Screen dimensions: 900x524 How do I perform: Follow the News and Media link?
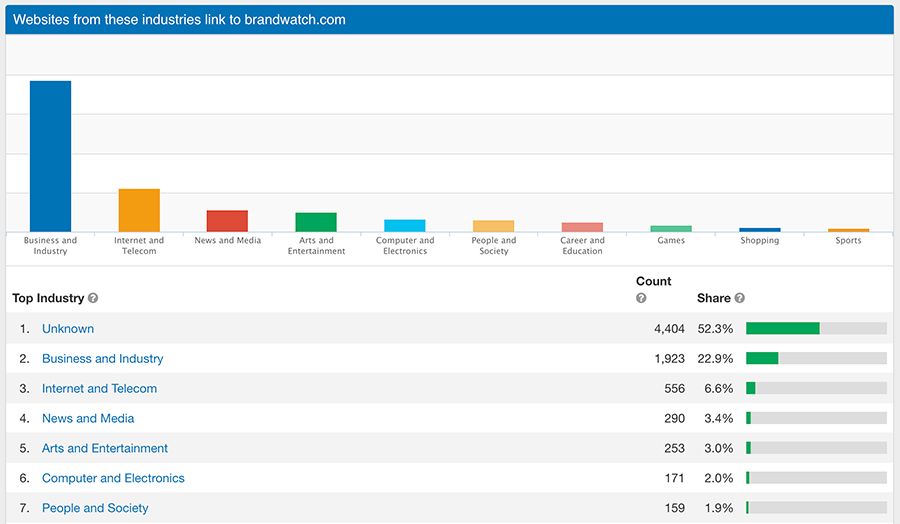pyautogui.click(x=88, y=418)
